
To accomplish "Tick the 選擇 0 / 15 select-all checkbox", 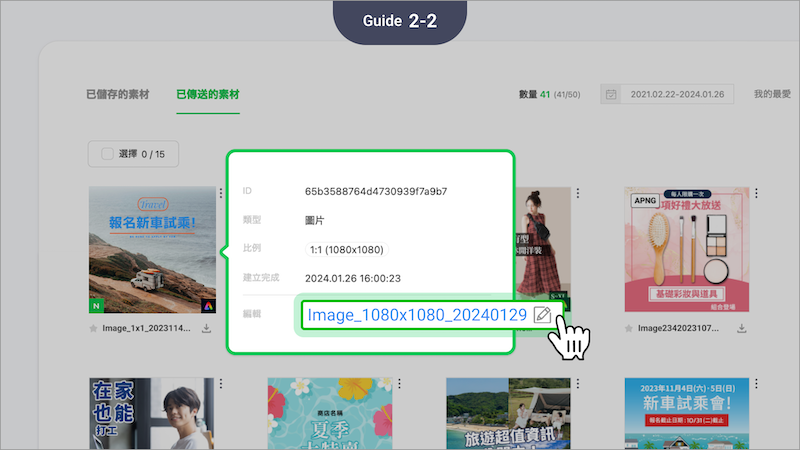I will click(x=107, y=154).
